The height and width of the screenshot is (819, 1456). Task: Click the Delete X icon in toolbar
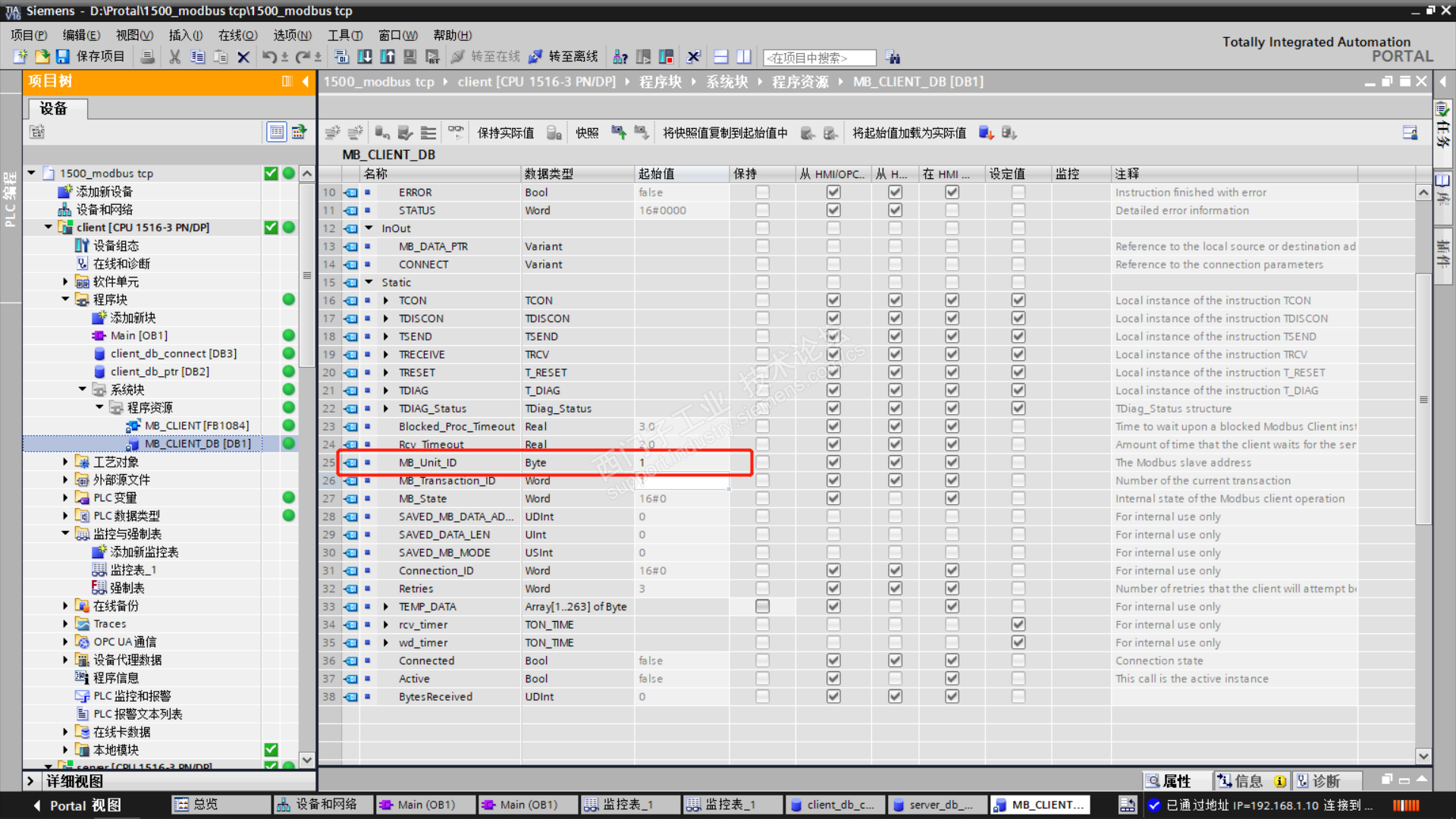[243, 57]
